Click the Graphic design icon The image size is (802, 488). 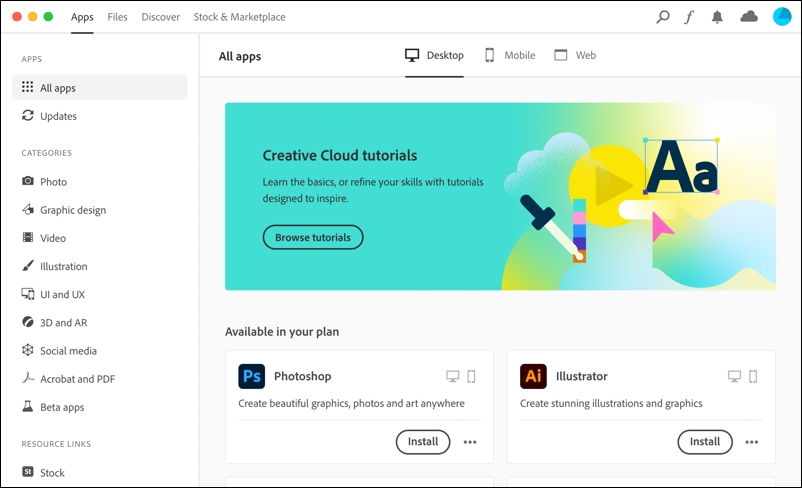pos(28,209)
